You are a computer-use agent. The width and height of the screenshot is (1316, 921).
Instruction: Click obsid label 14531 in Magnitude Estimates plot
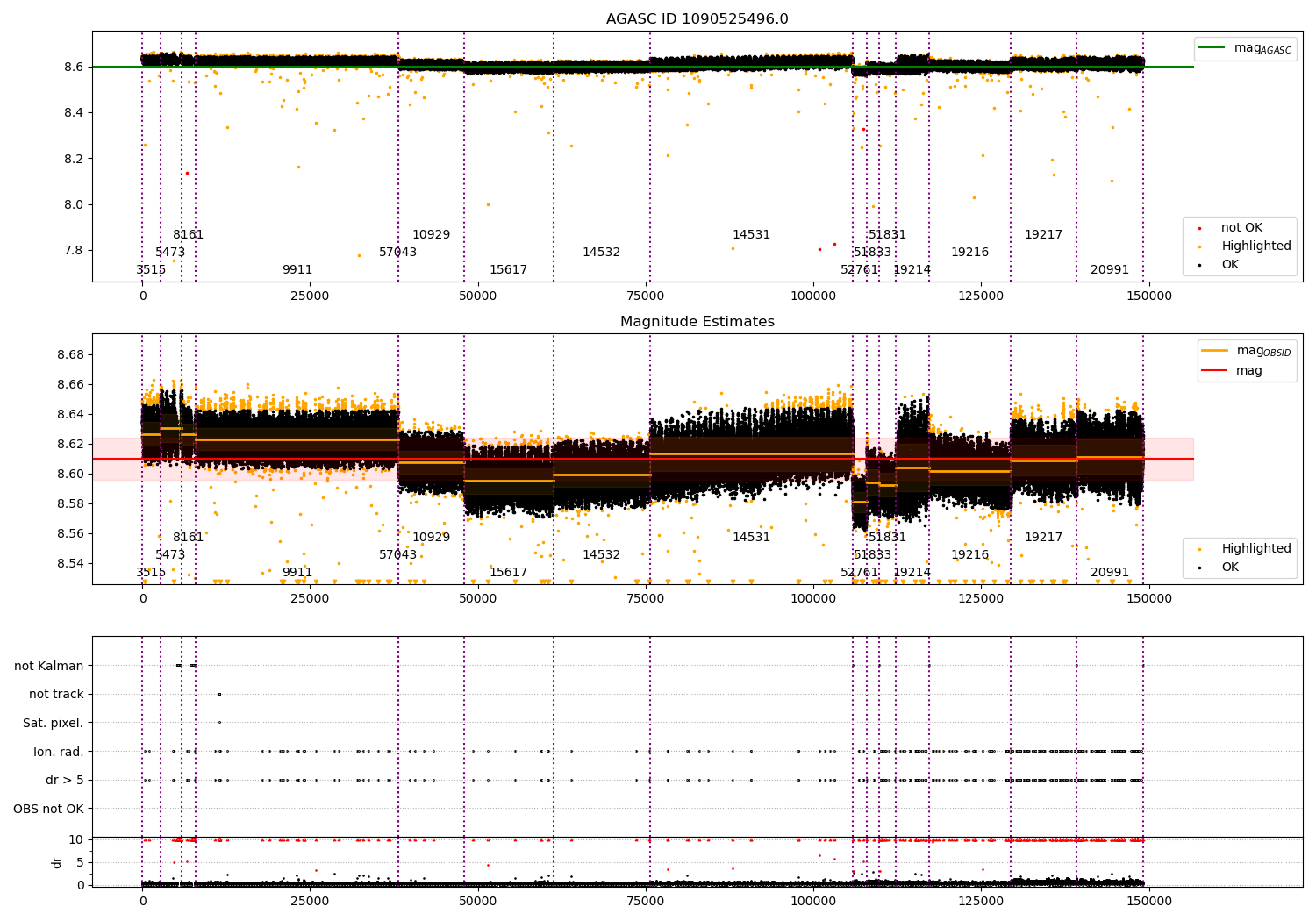click(752, 538)
